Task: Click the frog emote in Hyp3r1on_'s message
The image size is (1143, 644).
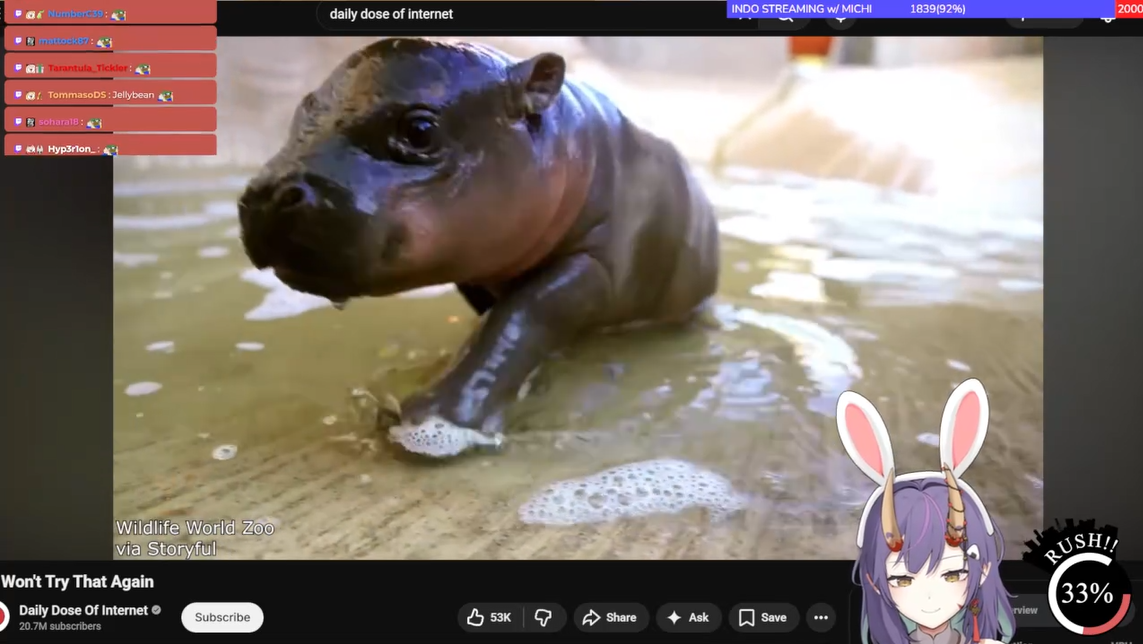Action: 110,150
